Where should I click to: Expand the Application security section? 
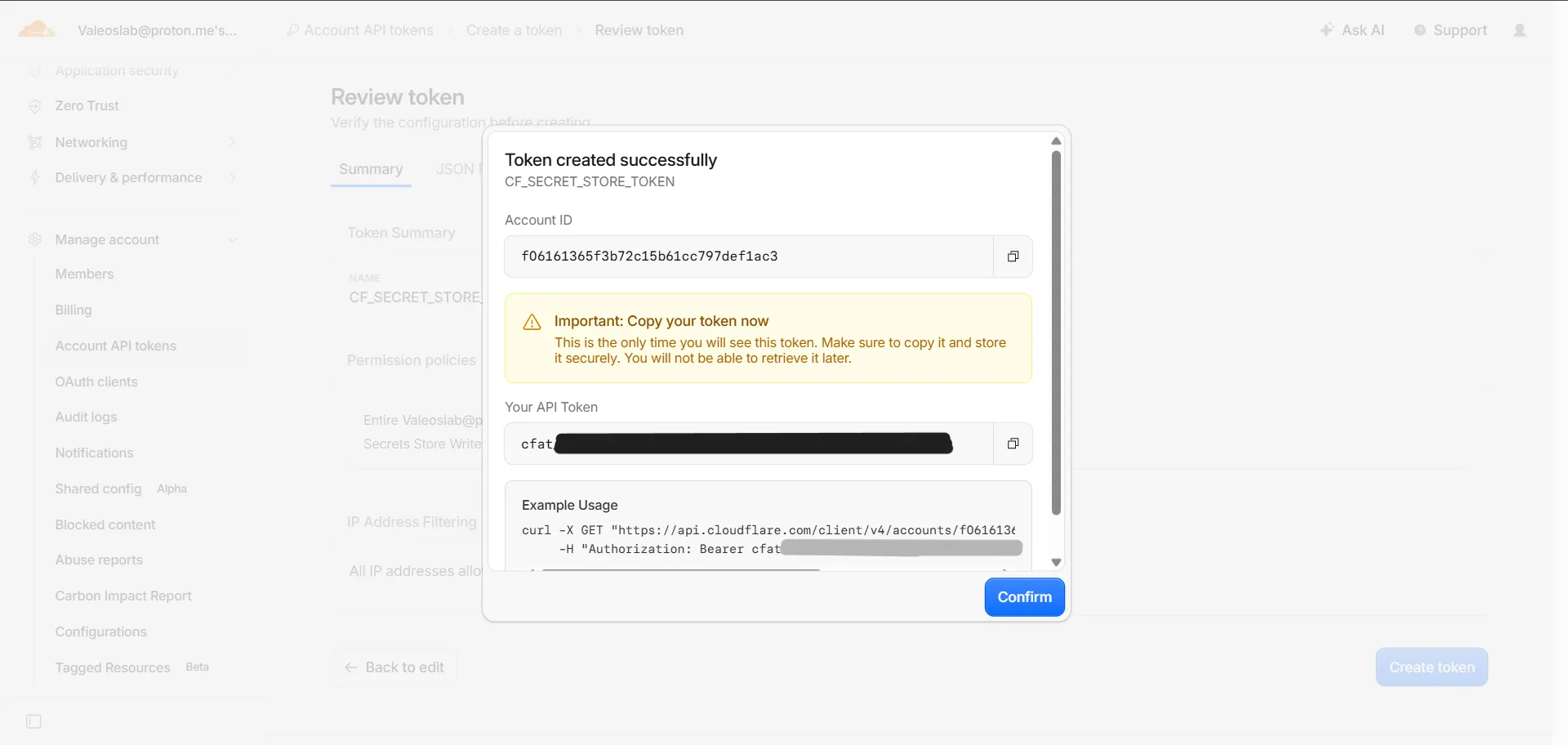[233, 71]
